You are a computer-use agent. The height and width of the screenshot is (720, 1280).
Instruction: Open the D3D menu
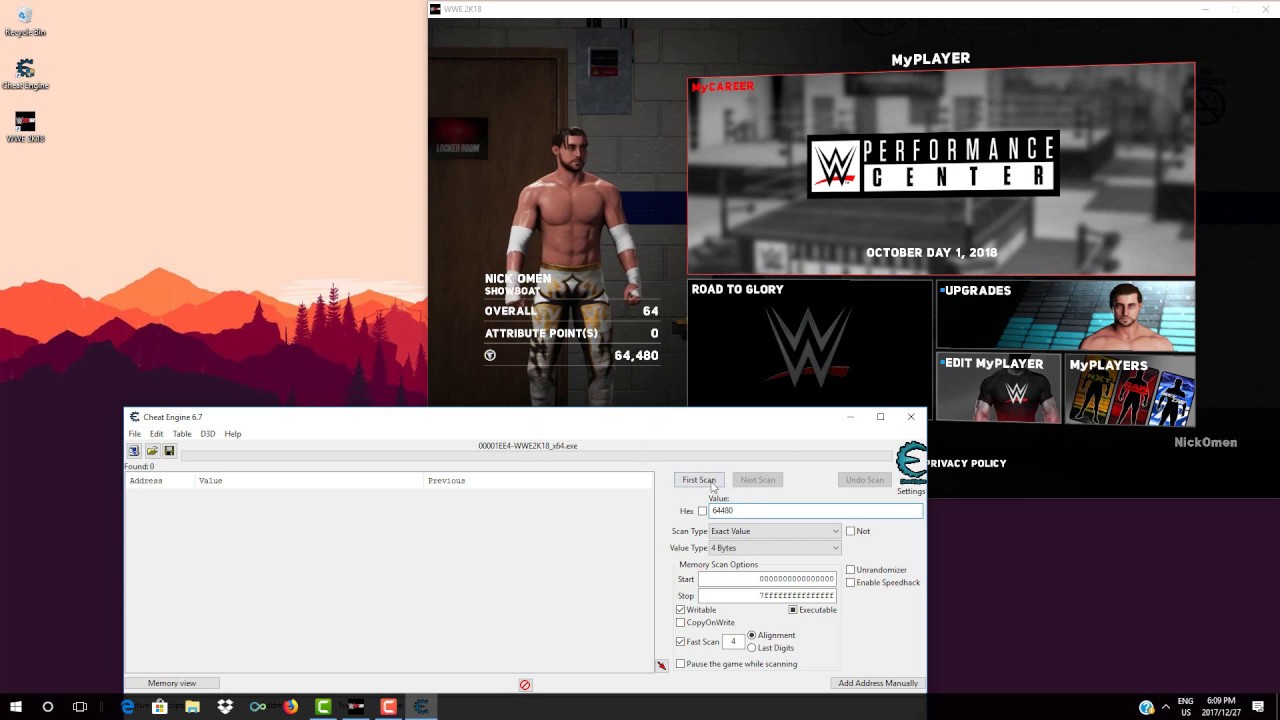[208, 434]
